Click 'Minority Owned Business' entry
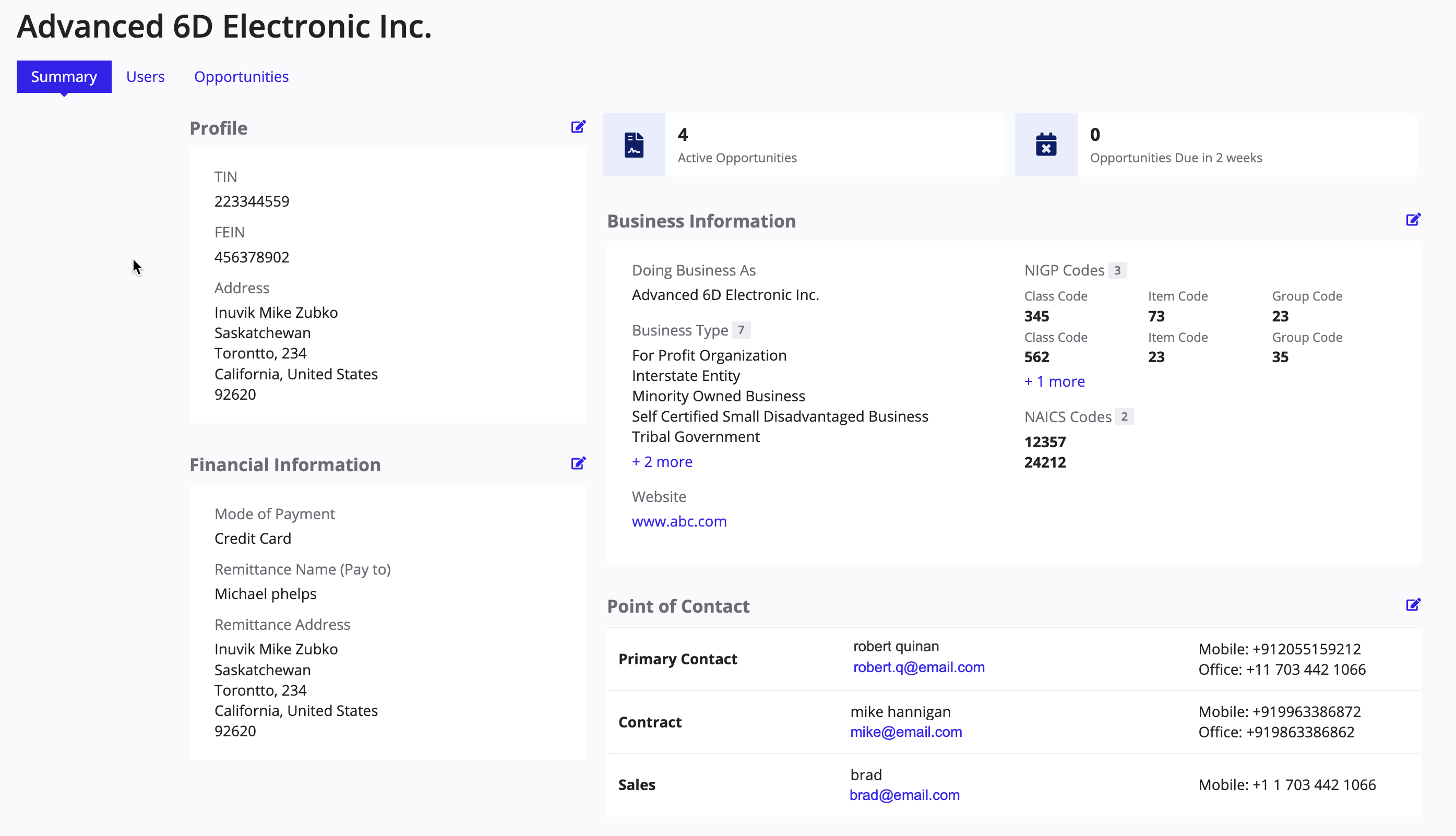The height and width of the screenshot is (836, 1456). click(x=718, y=396)
